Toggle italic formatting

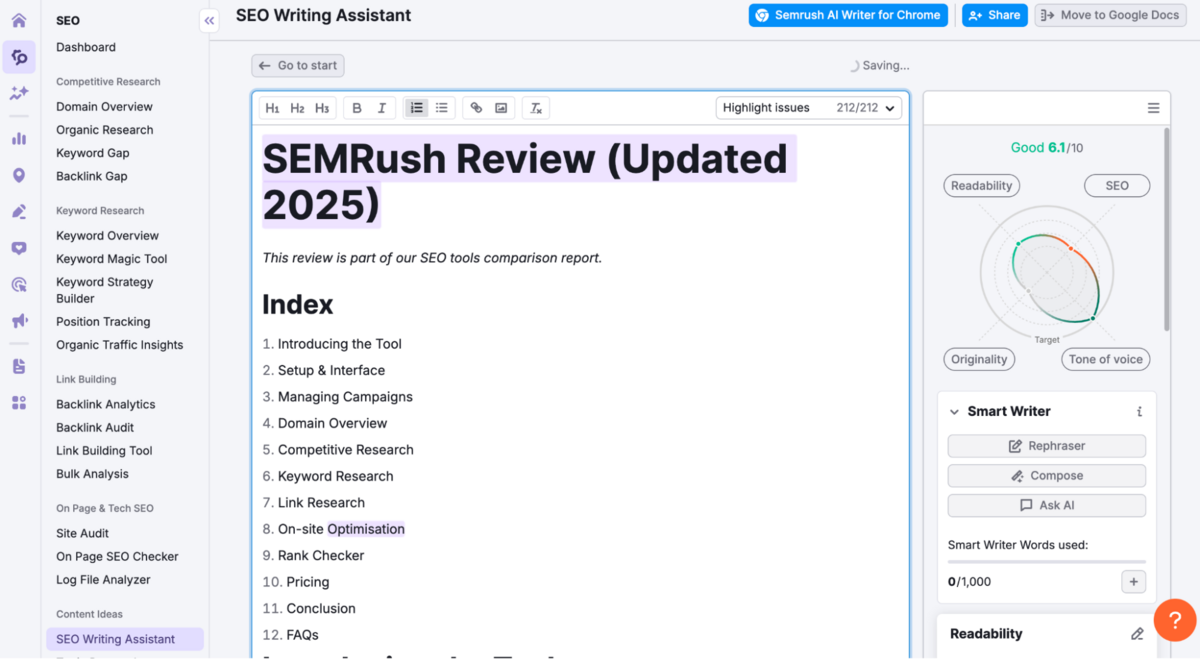pyautogui.click(x=382, y=108)
